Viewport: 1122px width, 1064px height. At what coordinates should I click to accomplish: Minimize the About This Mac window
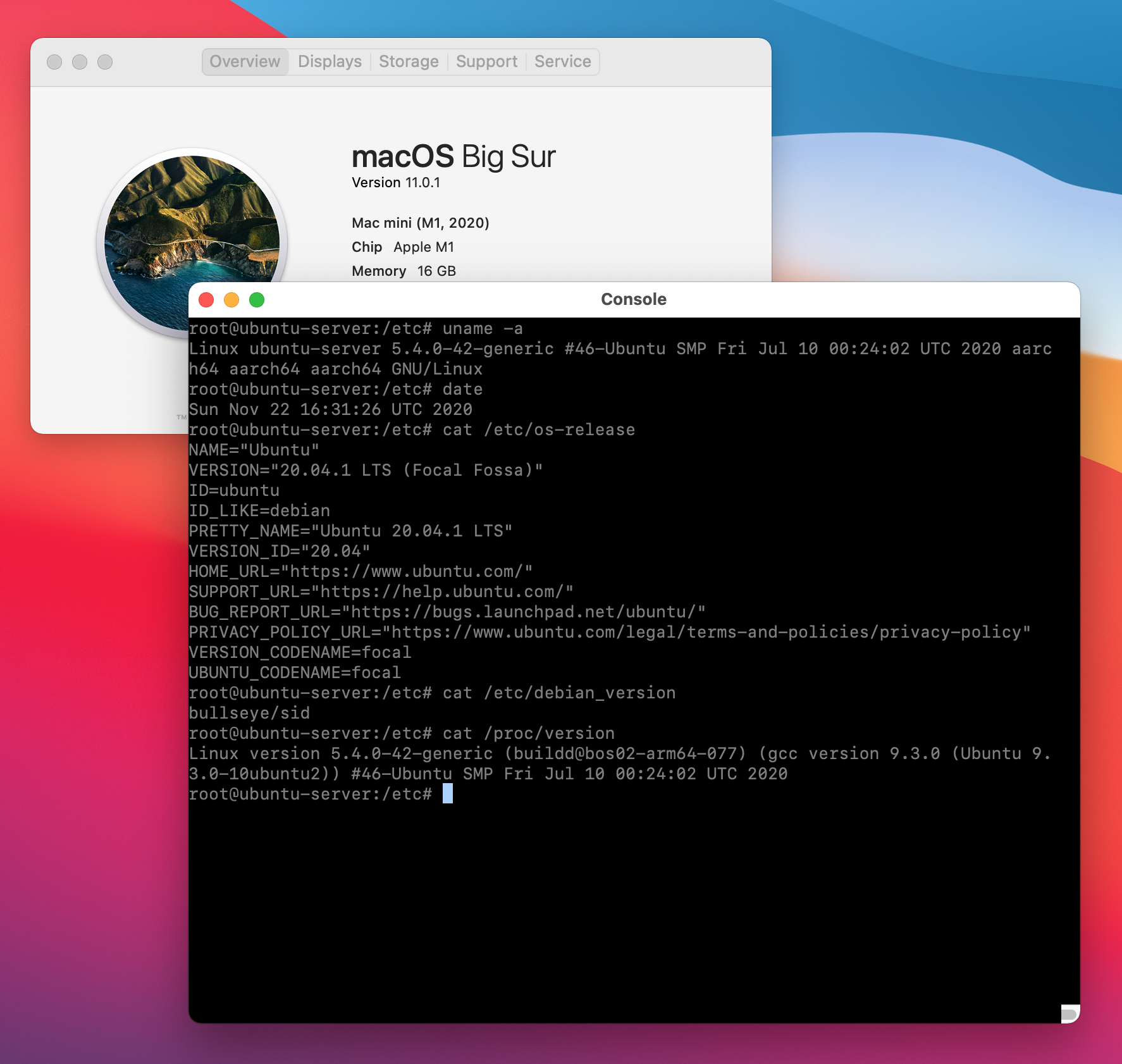click(80, 62)
